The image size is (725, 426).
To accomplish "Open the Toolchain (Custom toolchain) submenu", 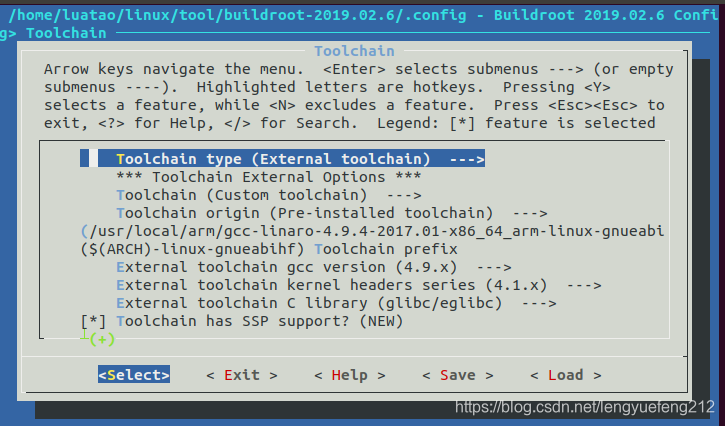I will 269,195.
